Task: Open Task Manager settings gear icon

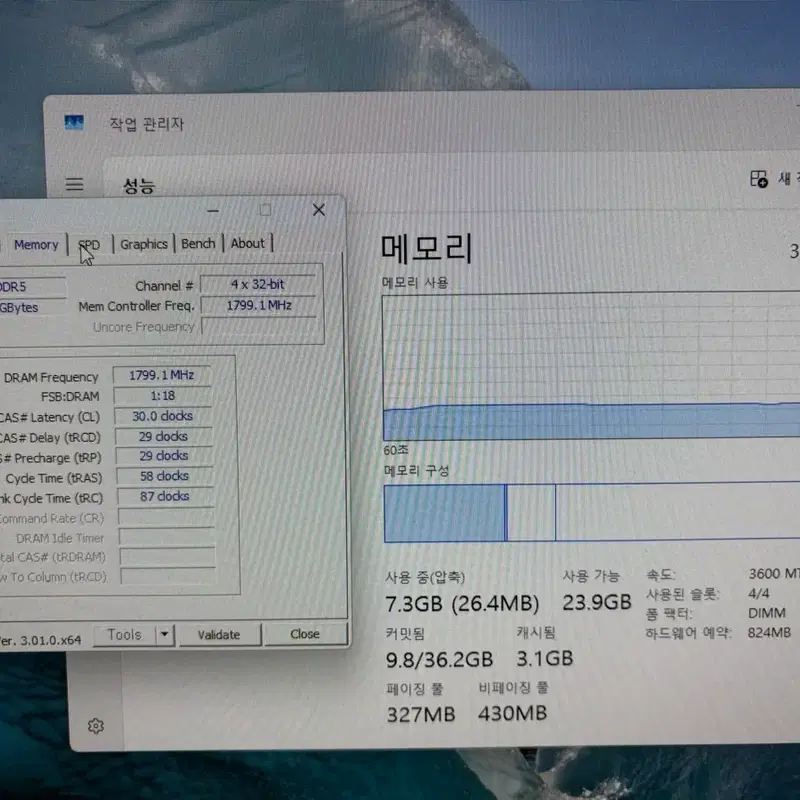Action: [x=95, y=726]
